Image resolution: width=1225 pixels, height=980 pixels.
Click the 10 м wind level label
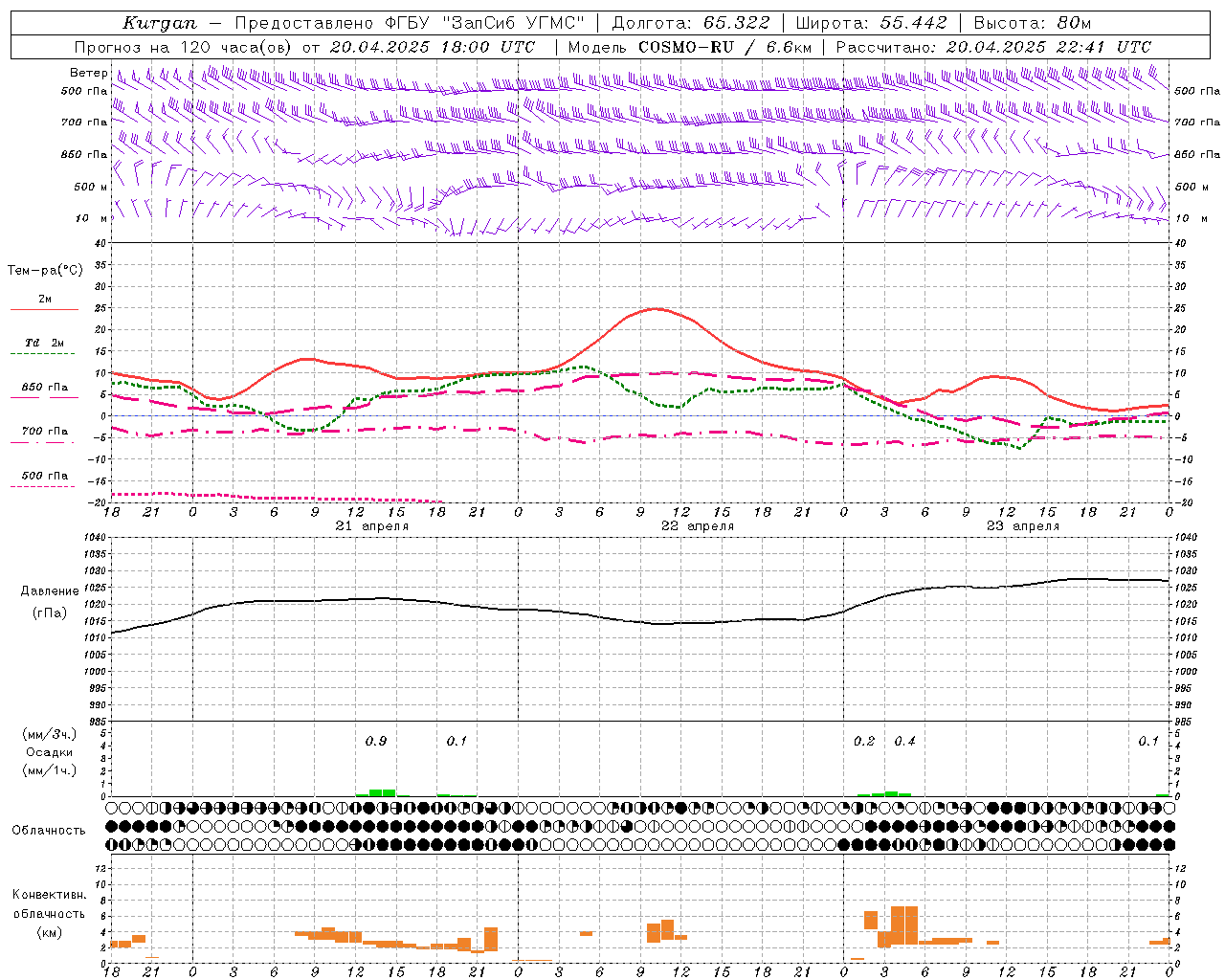(x=91, y=218)
